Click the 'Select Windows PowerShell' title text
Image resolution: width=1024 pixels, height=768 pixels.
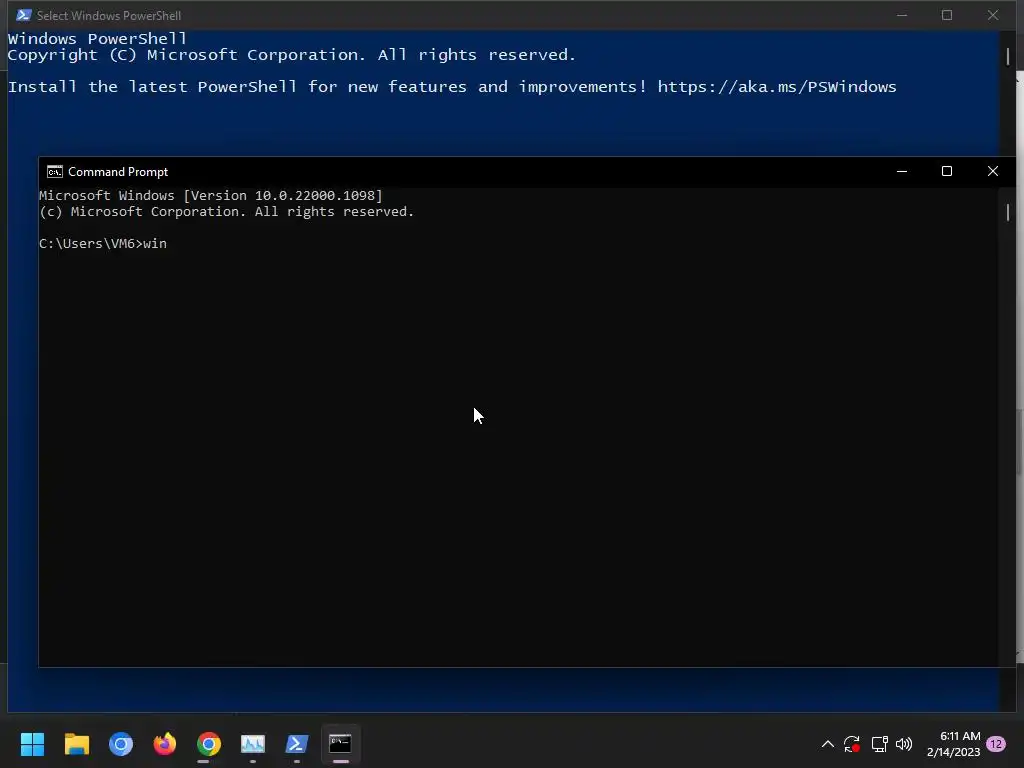(109, 15)
